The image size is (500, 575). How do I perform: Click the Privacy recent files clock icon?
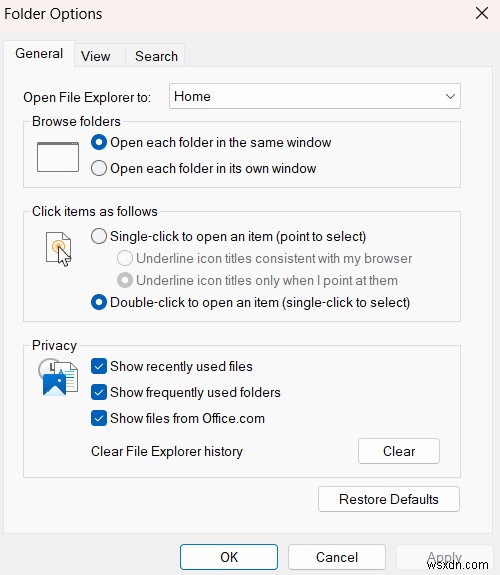58,377
